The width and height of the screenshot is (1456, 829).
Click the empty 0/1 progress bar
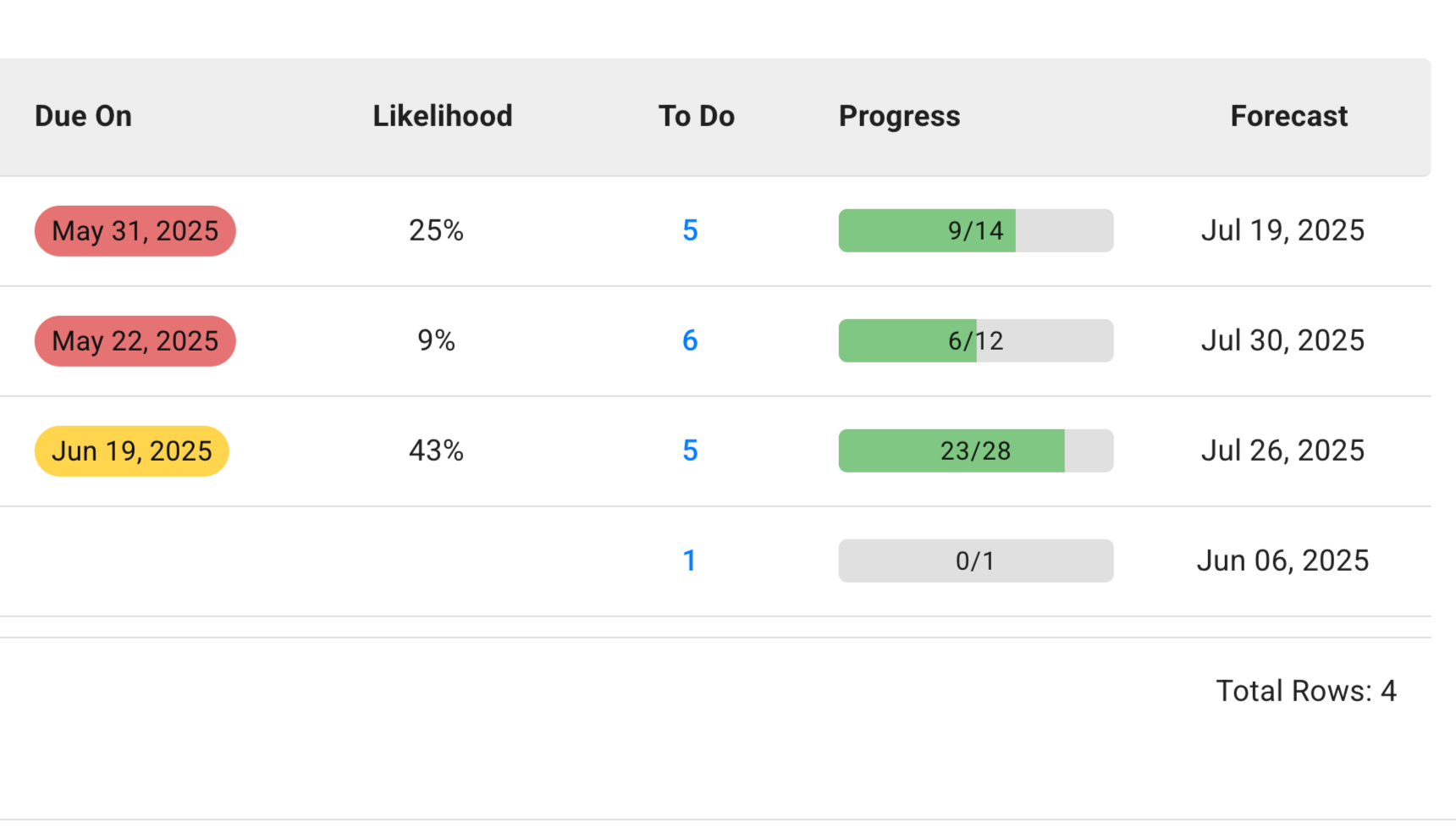coord(975,561)
